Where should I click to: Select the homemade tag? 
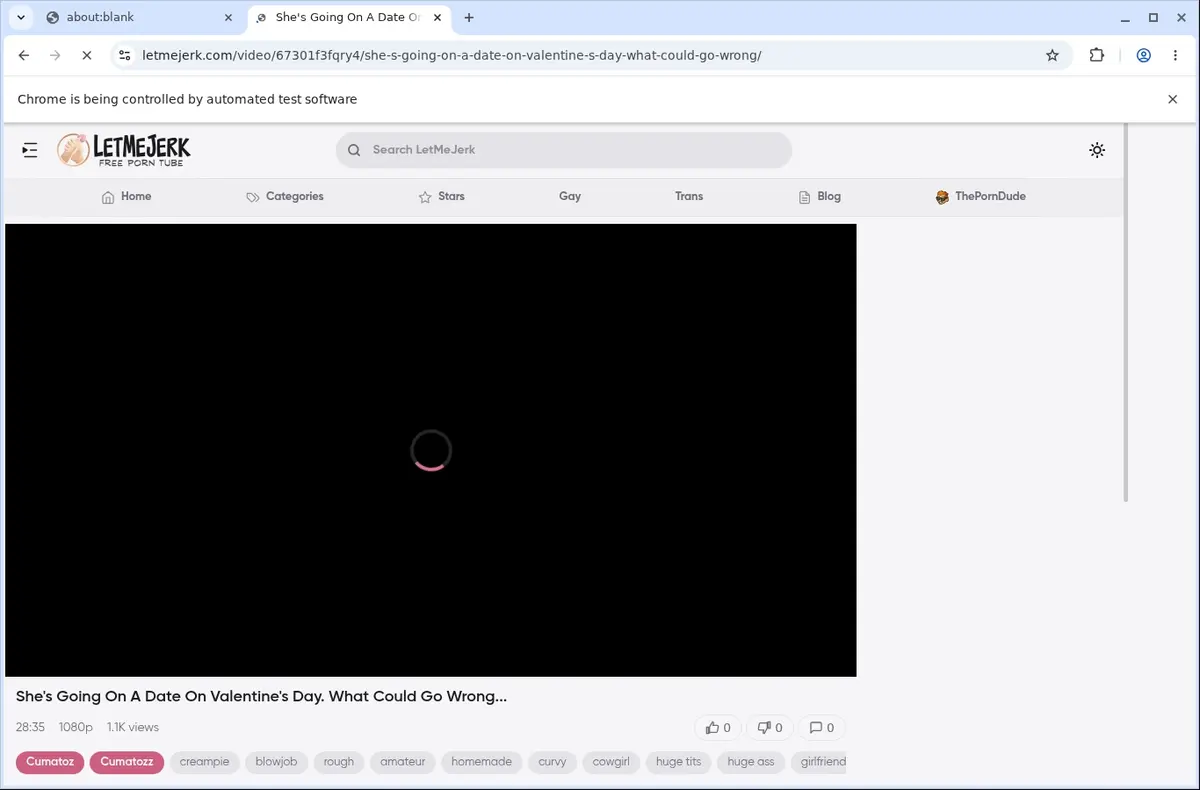pos(481,762)
